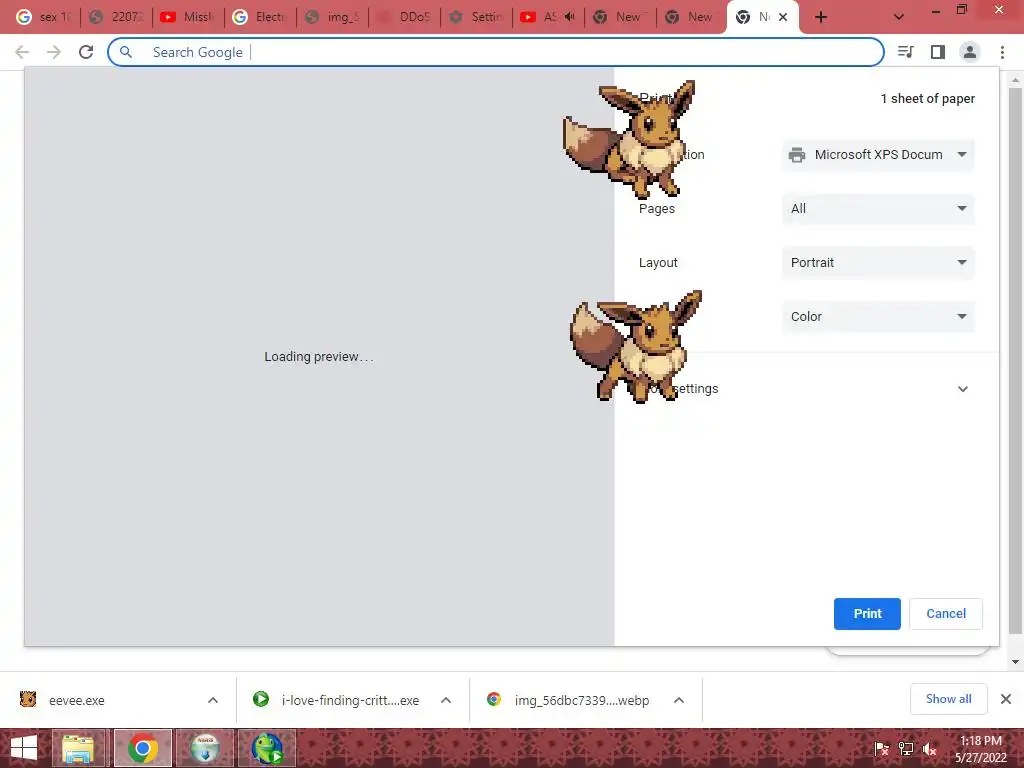Open the tab search/media control icon
Viewport: 1024px width, 768px height.
905,52
